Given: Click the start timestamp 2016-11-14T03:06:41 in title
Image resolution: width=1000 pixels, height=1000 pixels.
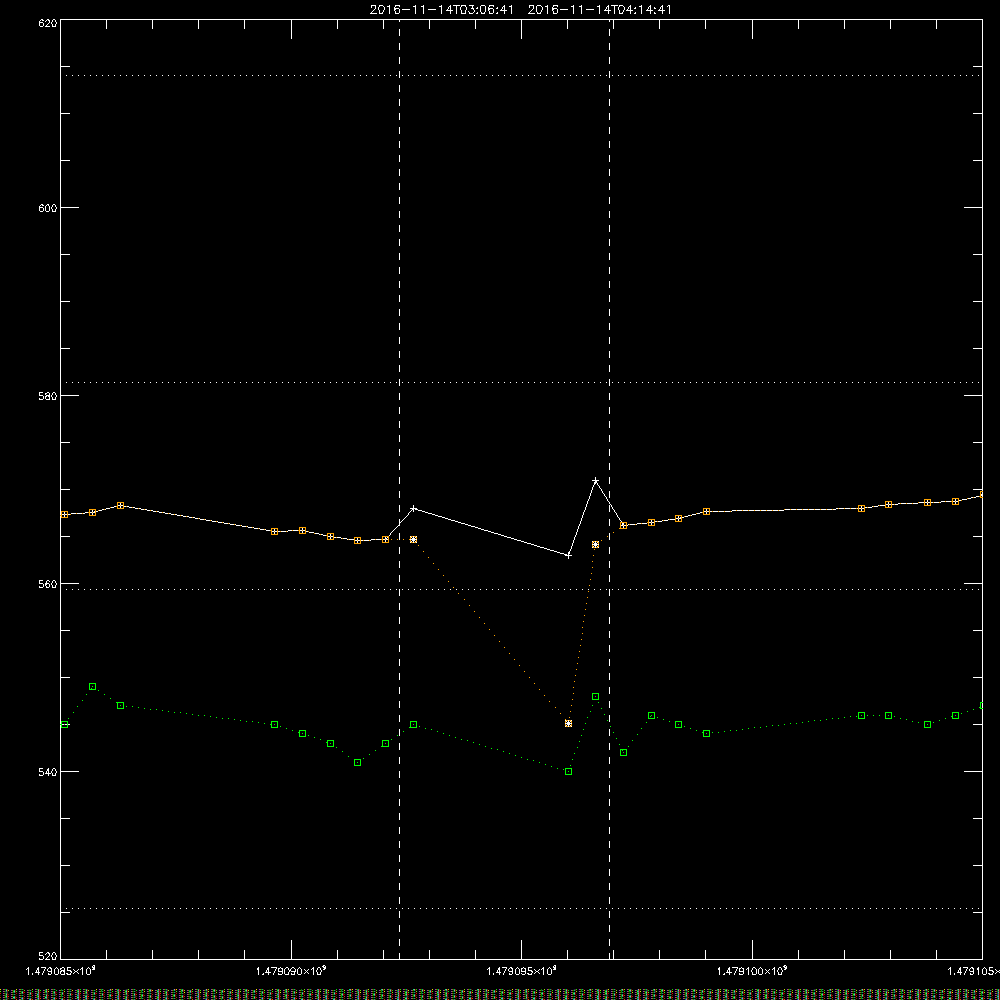Looking at the screenshot, I should coord(441,10).
